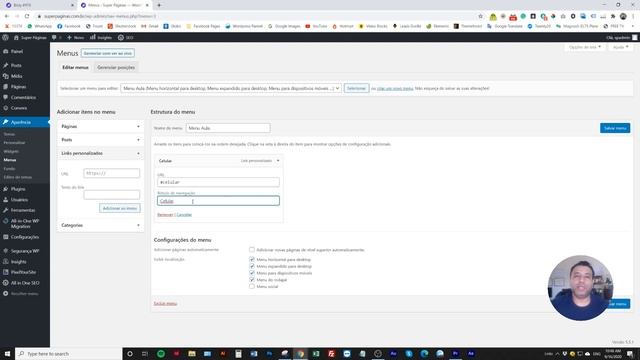Screen dimensions: 640x360
Task: Reload the page in browser toolbar
Action: click(x=27, y=16)
